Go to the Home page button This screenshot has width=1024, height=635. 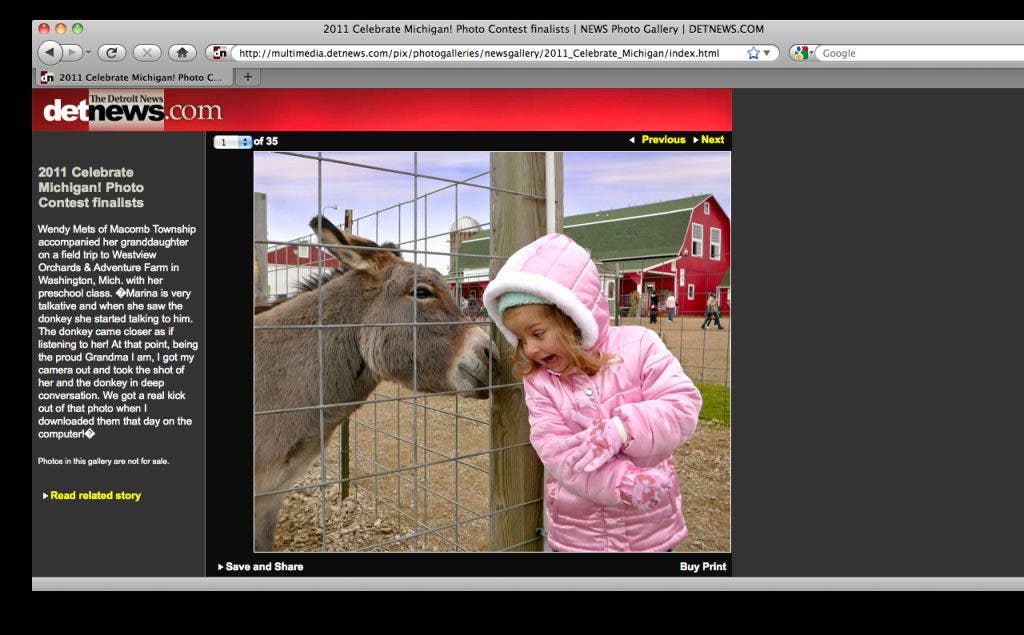click(x=181, y=52)
